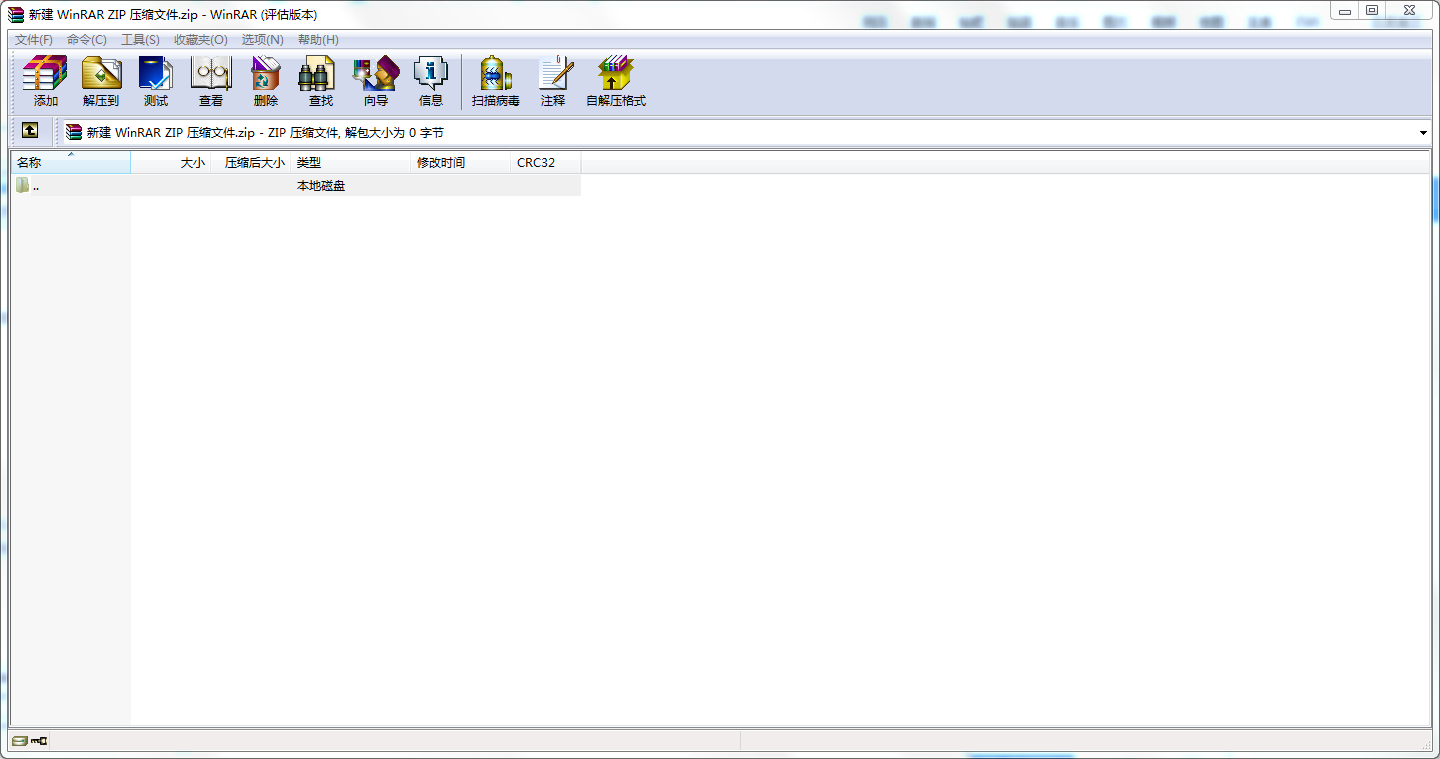Click the 自解压格式 (SFX) toolbar icon
The height and width of the screenshot is (759, 1440).
coord(616,81)
